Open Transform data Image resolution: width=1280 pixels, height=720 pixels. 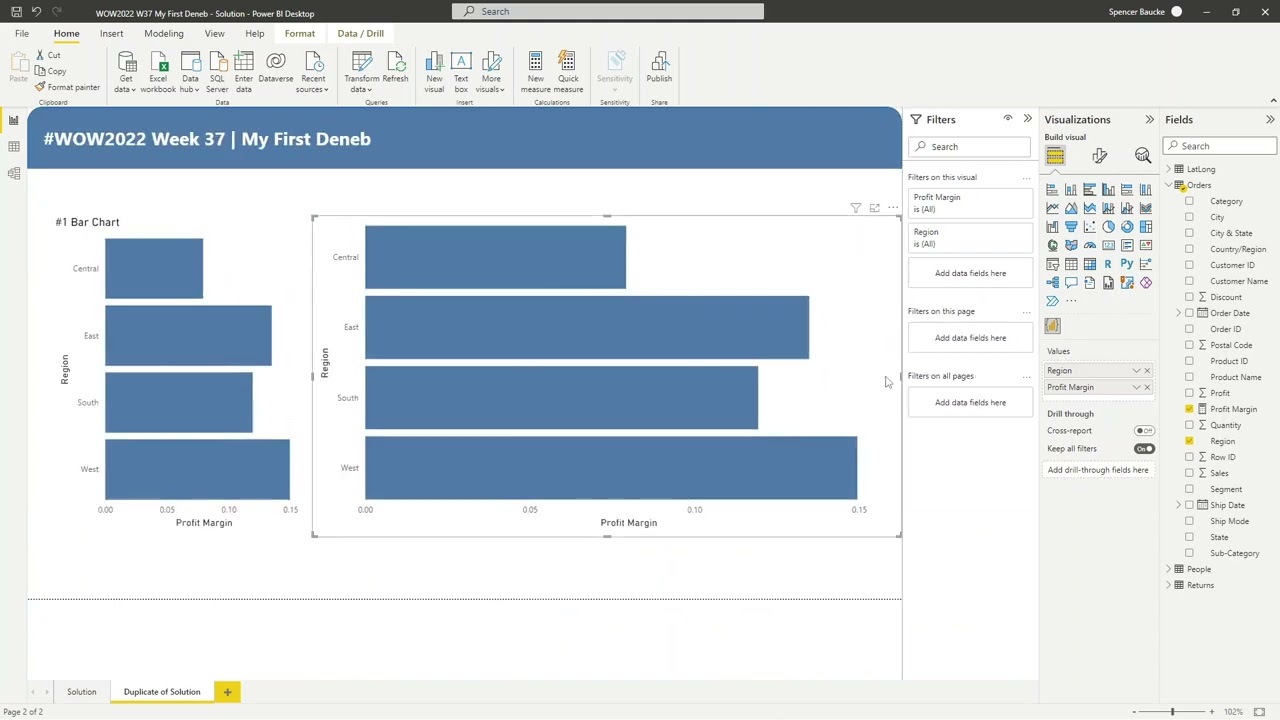point(361,72)
